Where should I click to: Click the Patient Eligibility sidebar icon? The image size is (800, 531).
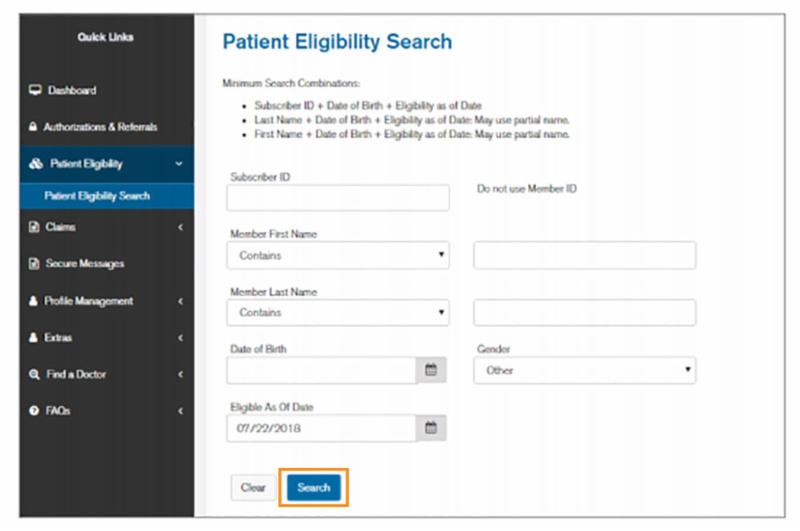coord(34,164)
